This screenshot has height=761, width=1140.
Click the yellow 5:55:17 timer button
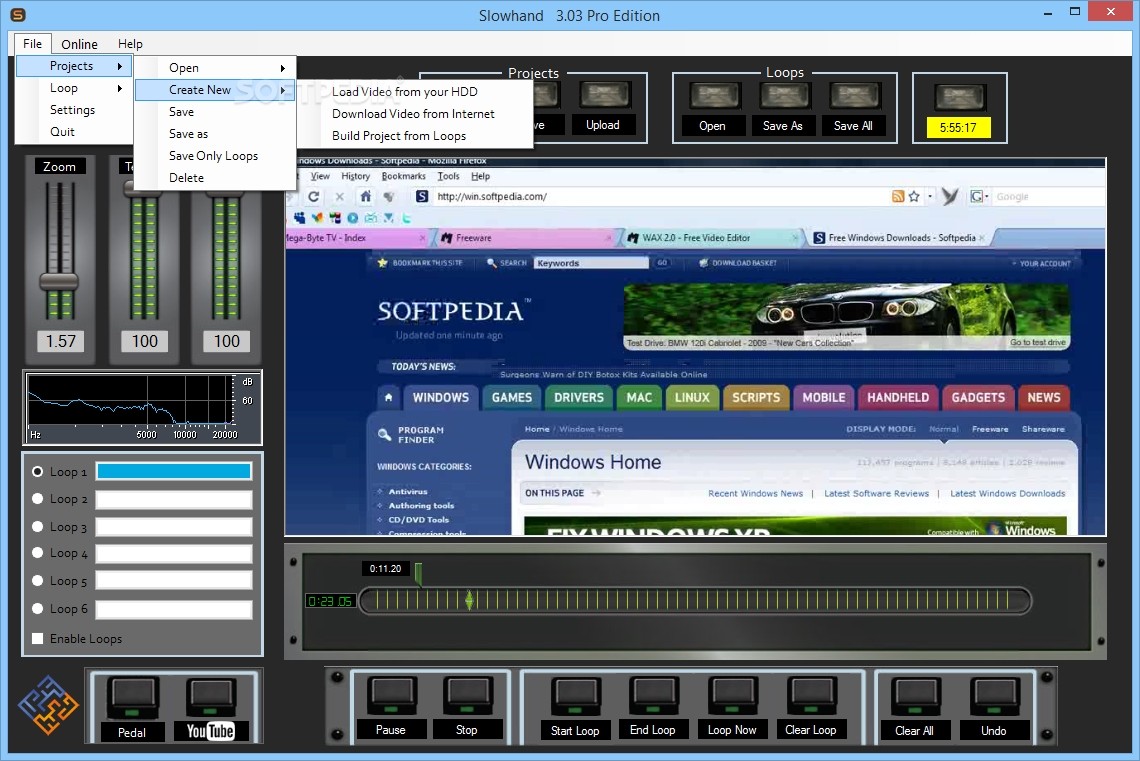click(958, 128)
